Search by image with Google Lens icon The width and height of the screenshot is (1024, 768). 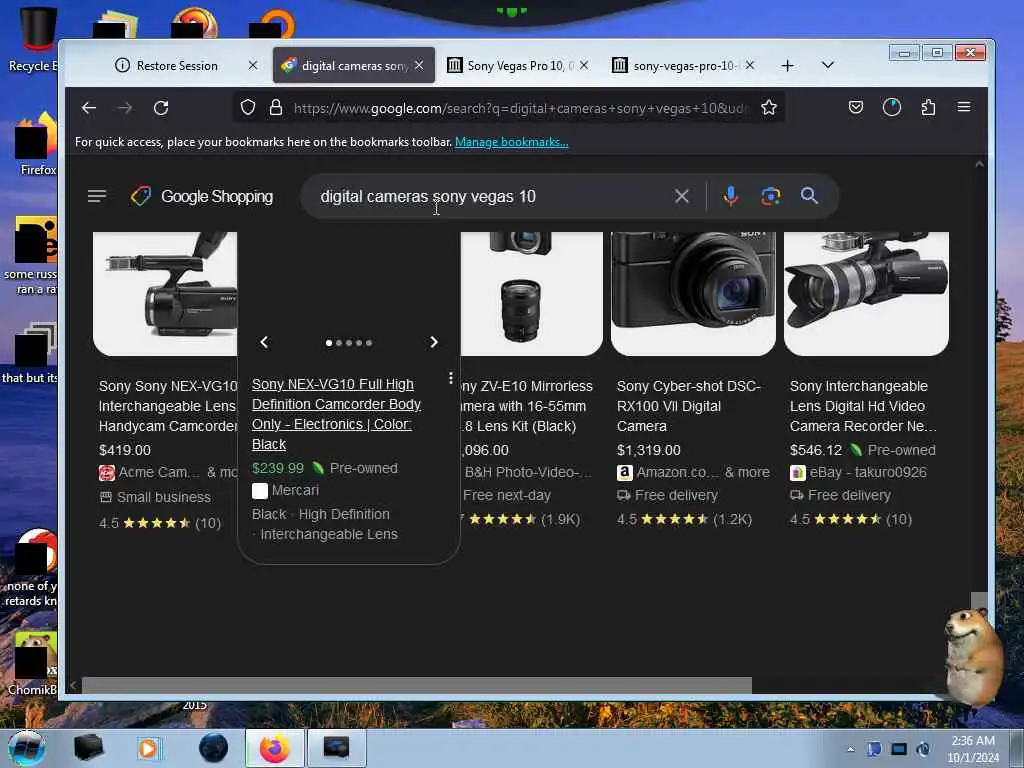[x=771, y=196]
